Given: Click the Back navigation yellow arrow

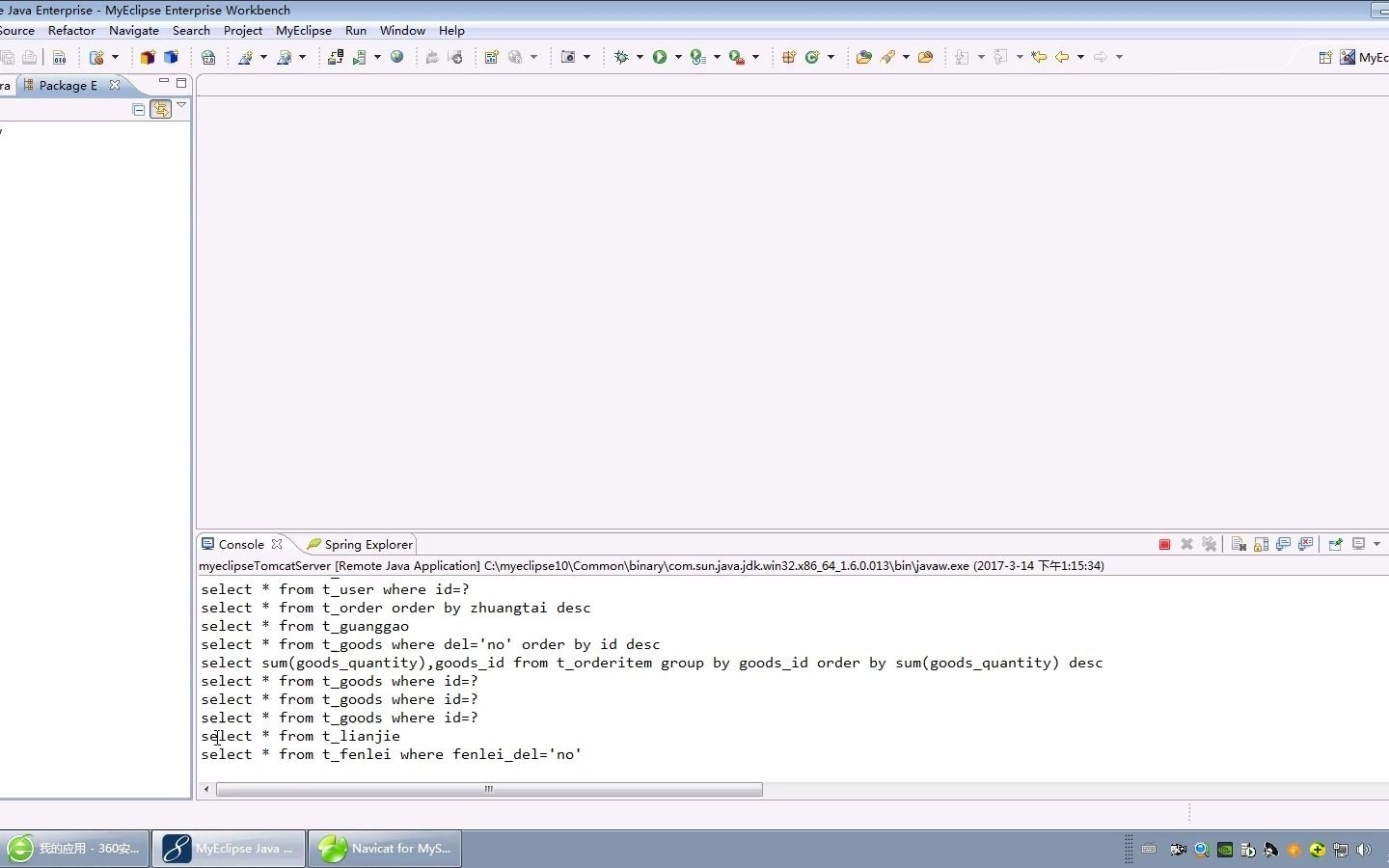Looking at the screenshot, I should pyautogui.click(x=1062, y=57).
